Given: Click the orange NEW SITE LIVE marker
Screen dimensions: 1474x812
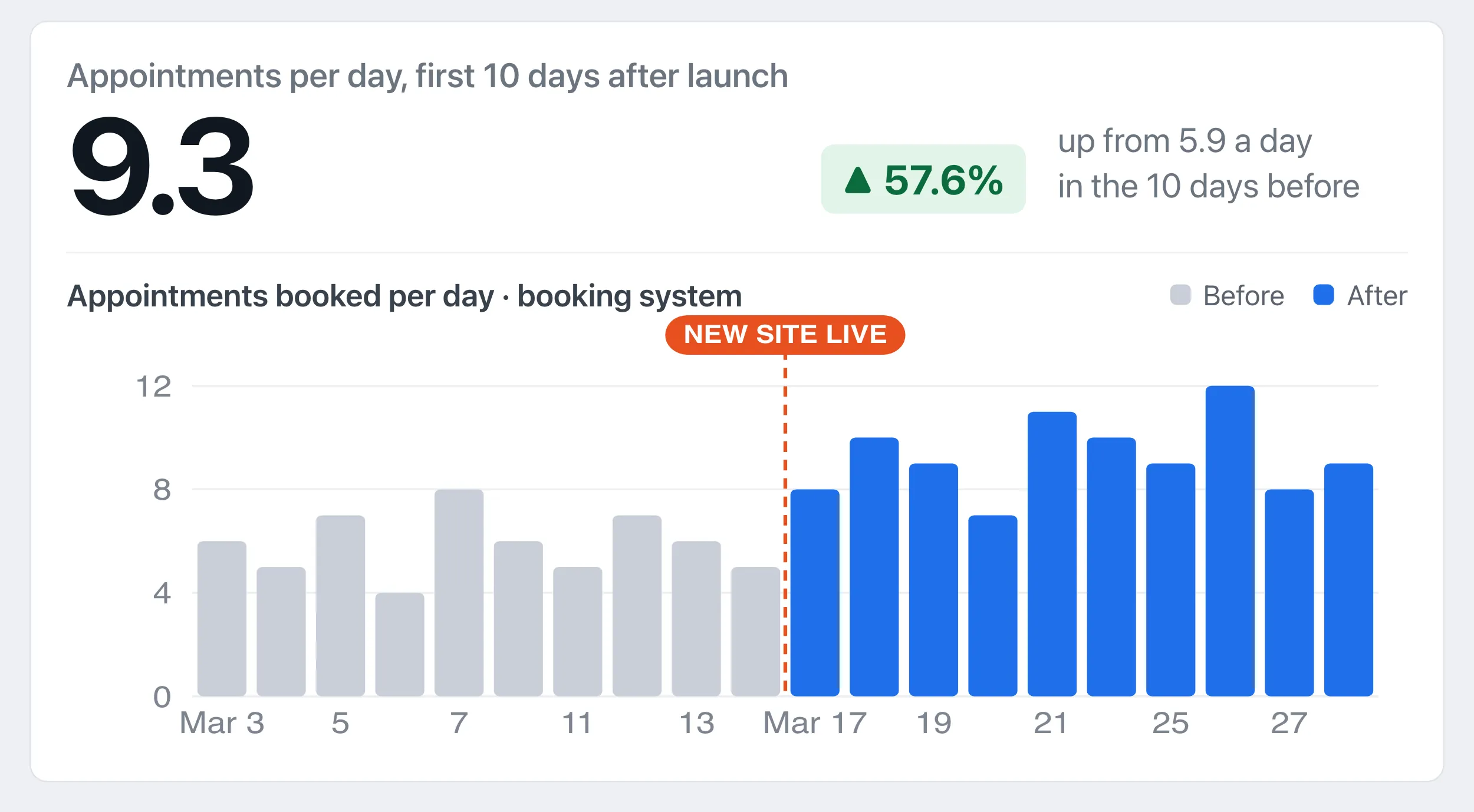Looking at the screenshot, I should click(785, 335).
